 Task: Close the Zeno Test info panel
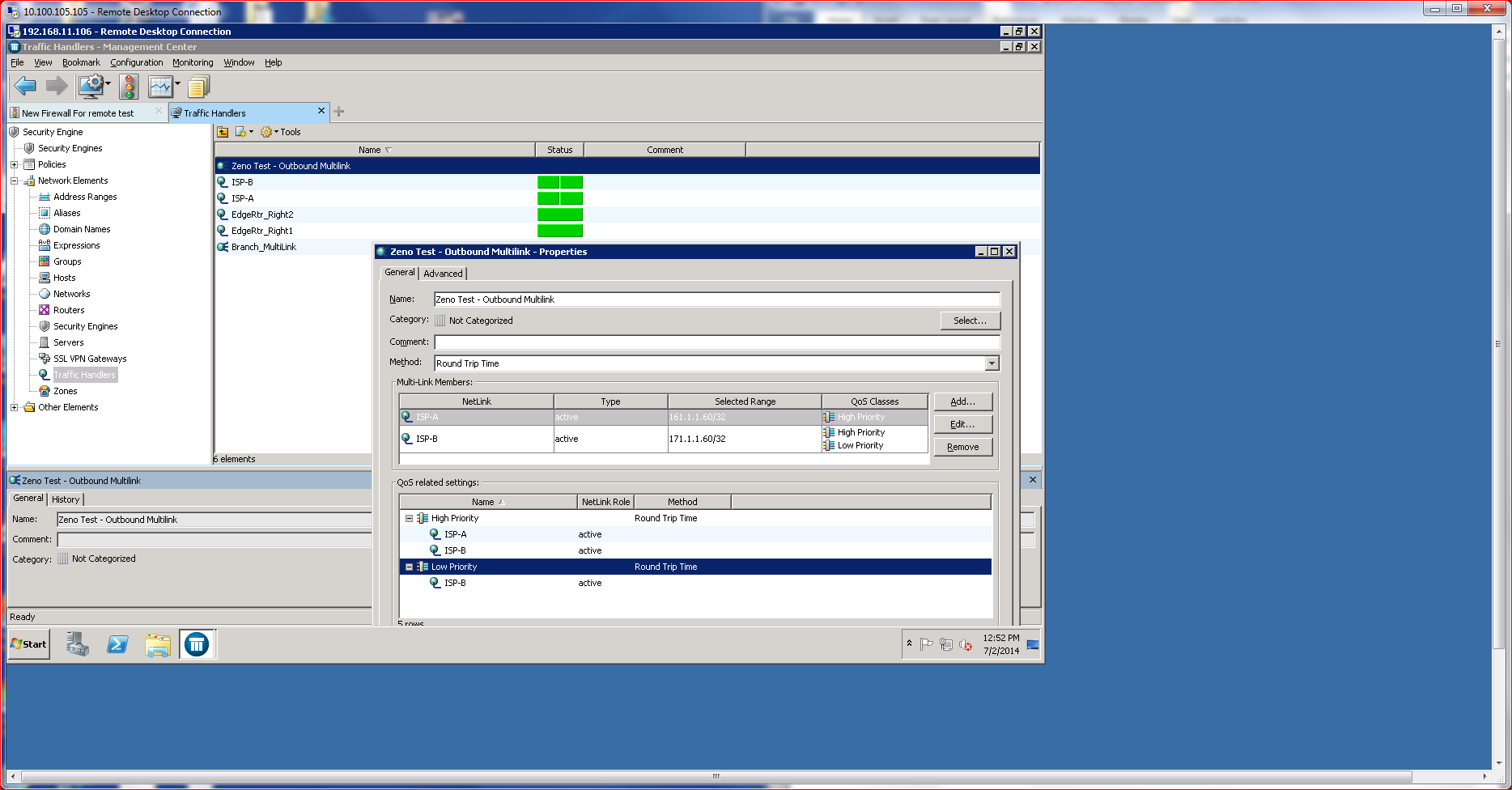click(x=1033, y=480)
